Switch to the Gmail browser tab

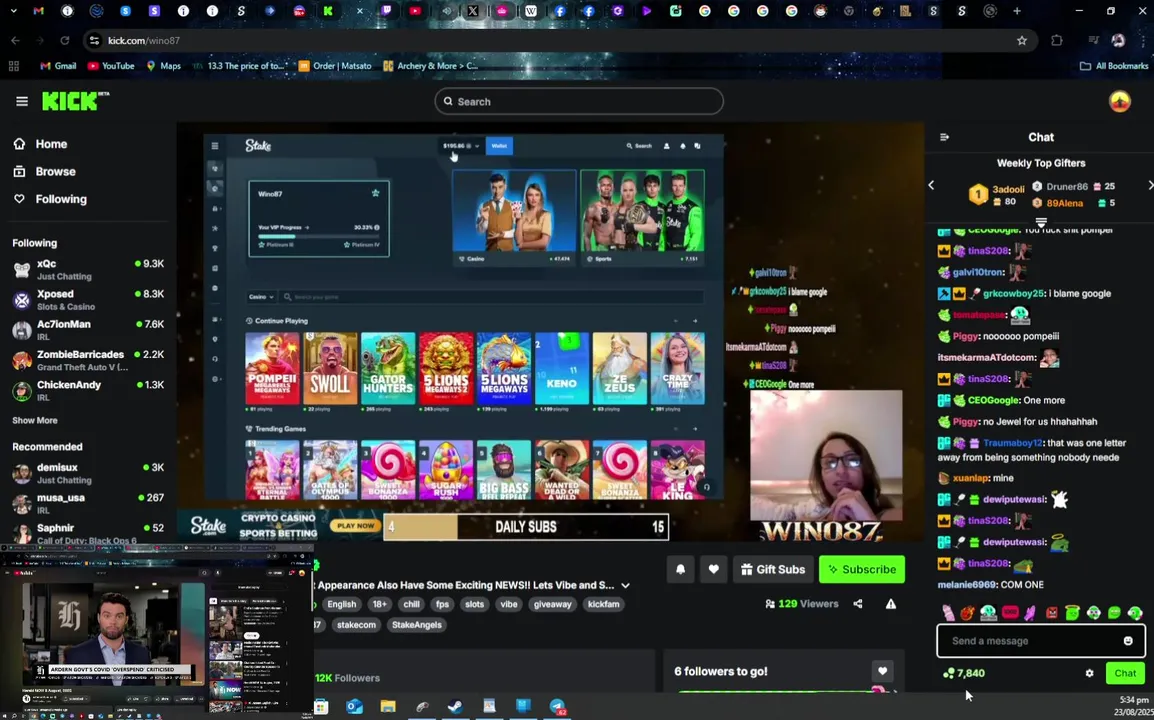tap(38, 11)
